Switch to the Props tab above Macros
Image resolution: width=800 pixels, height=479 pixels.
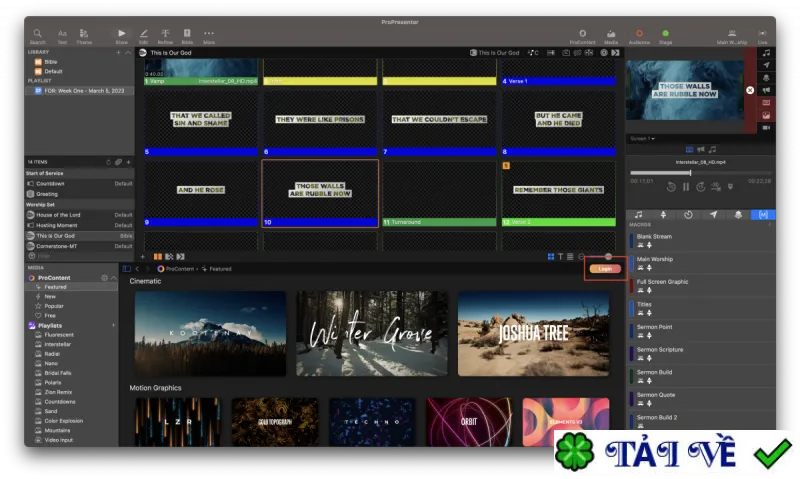tap(738, 215)
